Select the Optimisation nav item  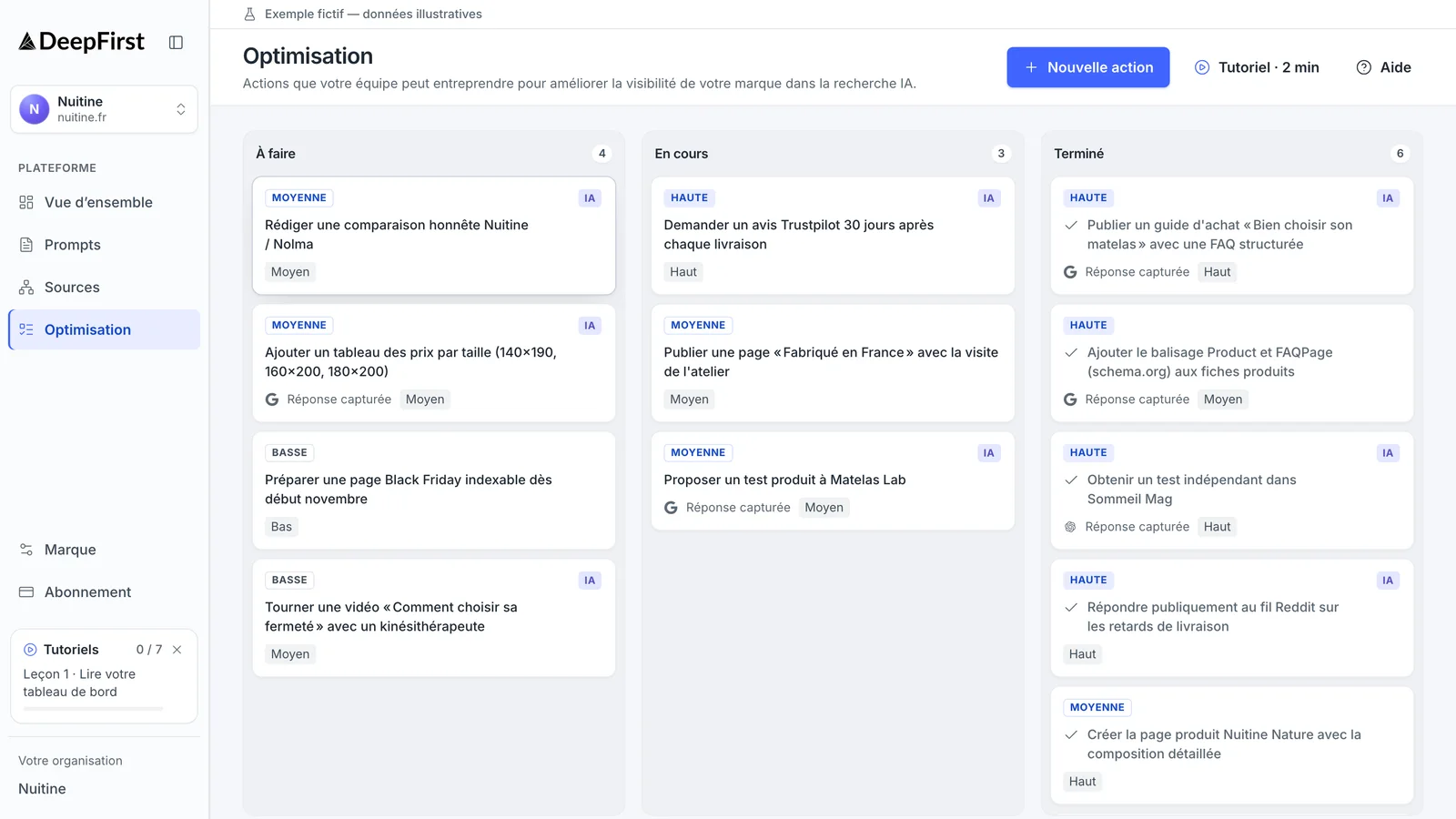click(x=104, y=329)
